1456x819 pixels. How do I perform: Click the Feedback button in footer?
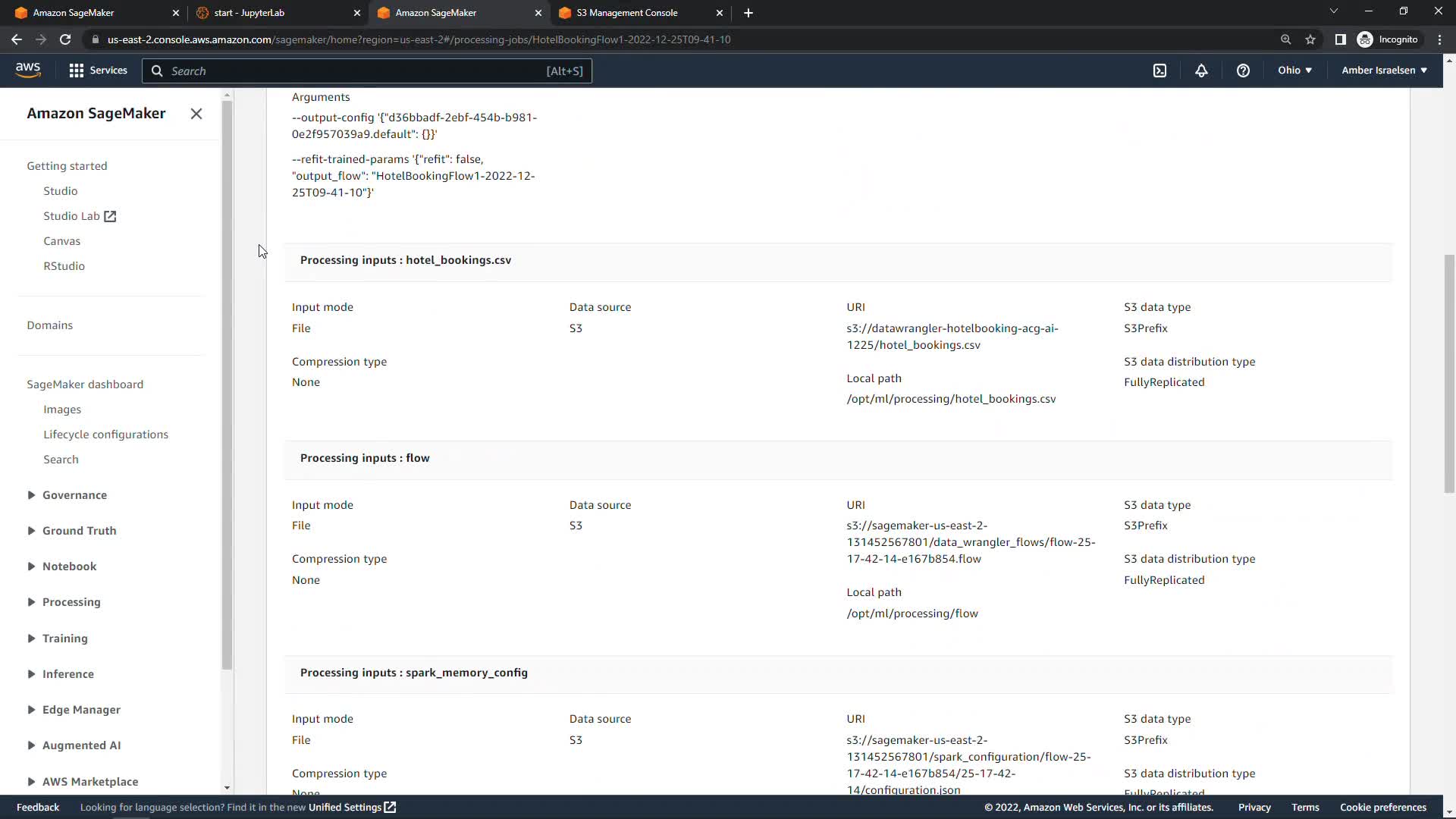pos(38,808)
